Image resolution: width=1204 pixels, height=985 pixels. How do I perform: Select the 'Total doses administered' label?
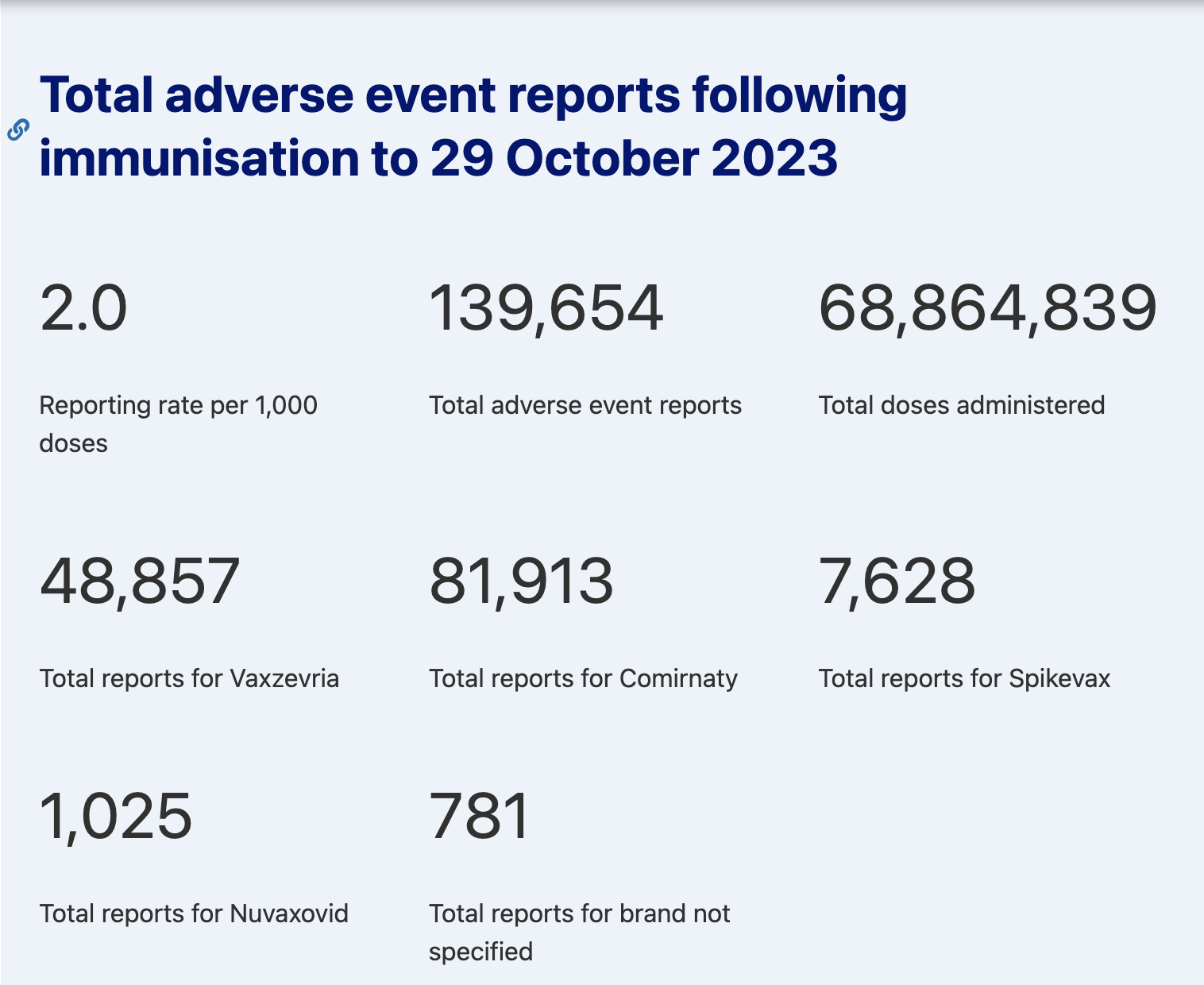point(961,405)
